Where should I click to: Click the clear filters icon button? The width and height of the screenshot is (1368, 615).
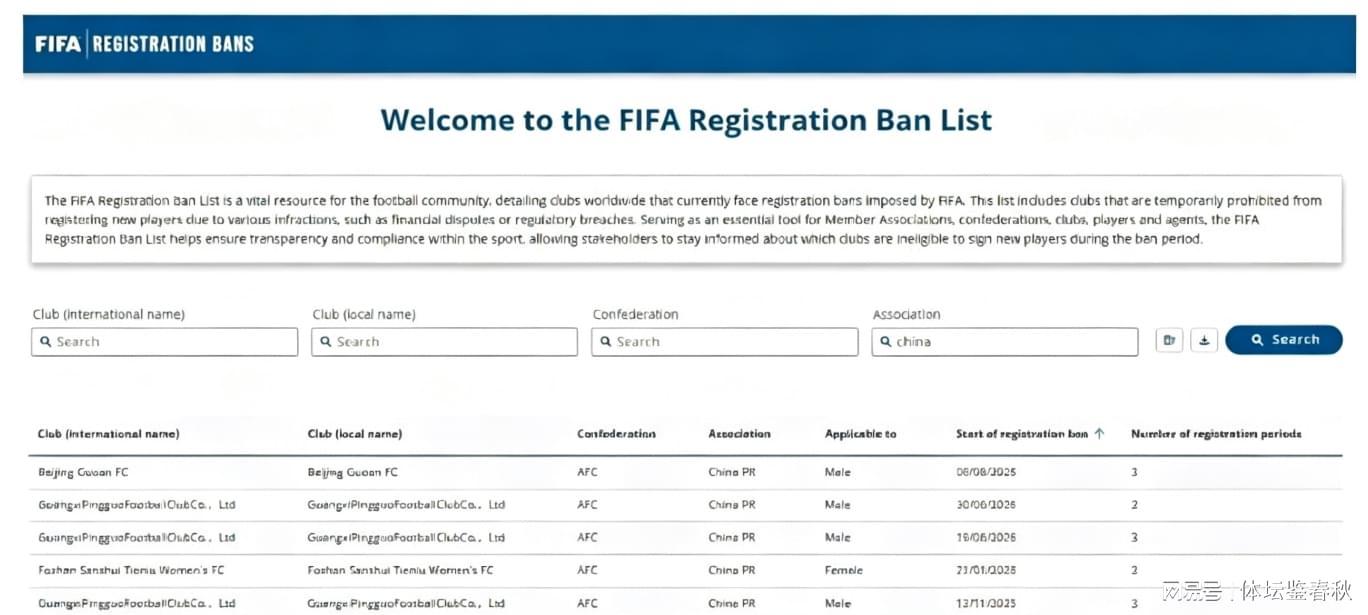click(x=1169, y=340)
